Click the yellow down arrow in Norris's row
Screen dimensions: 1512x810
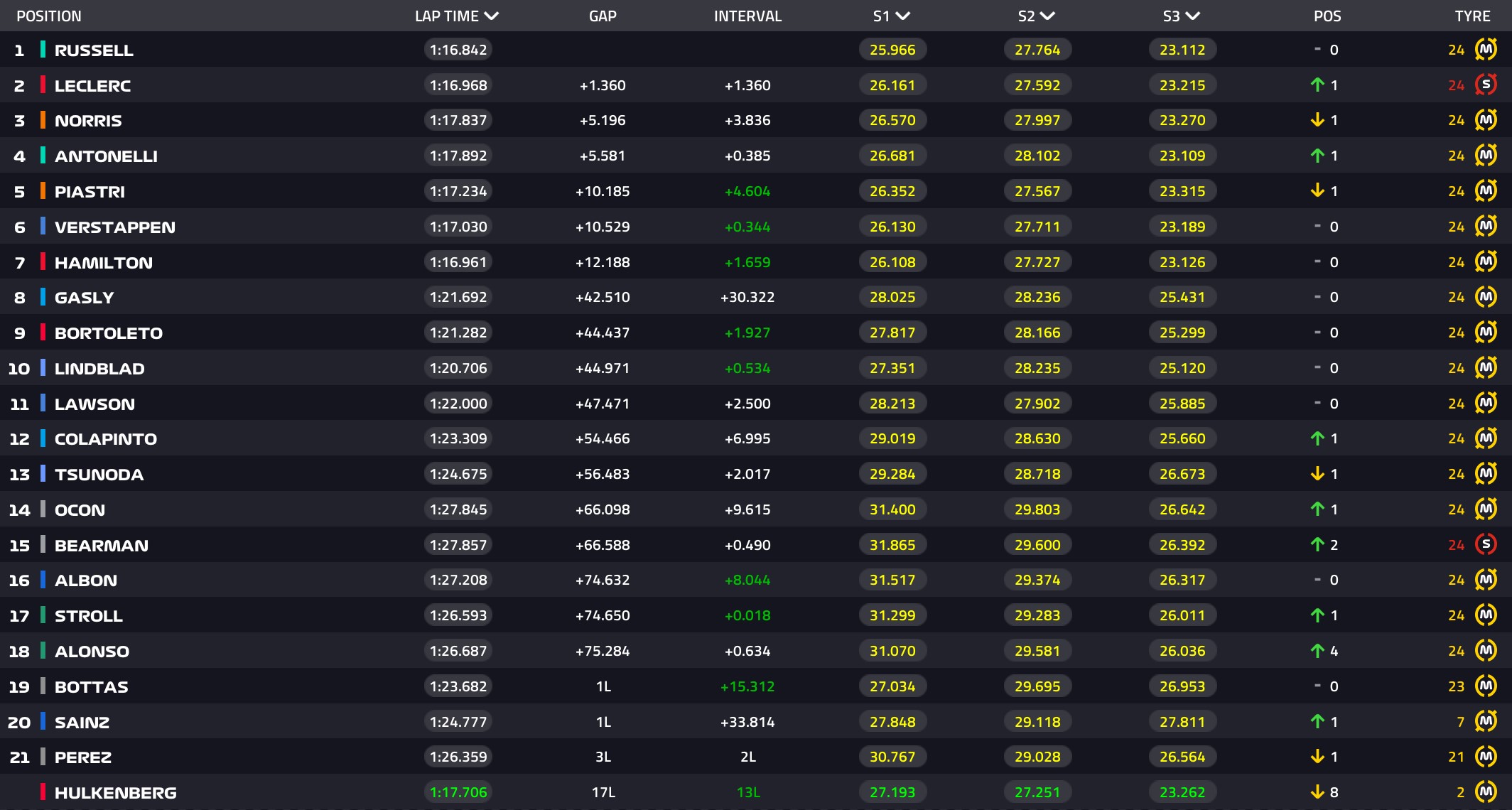tap(1317, 120)
